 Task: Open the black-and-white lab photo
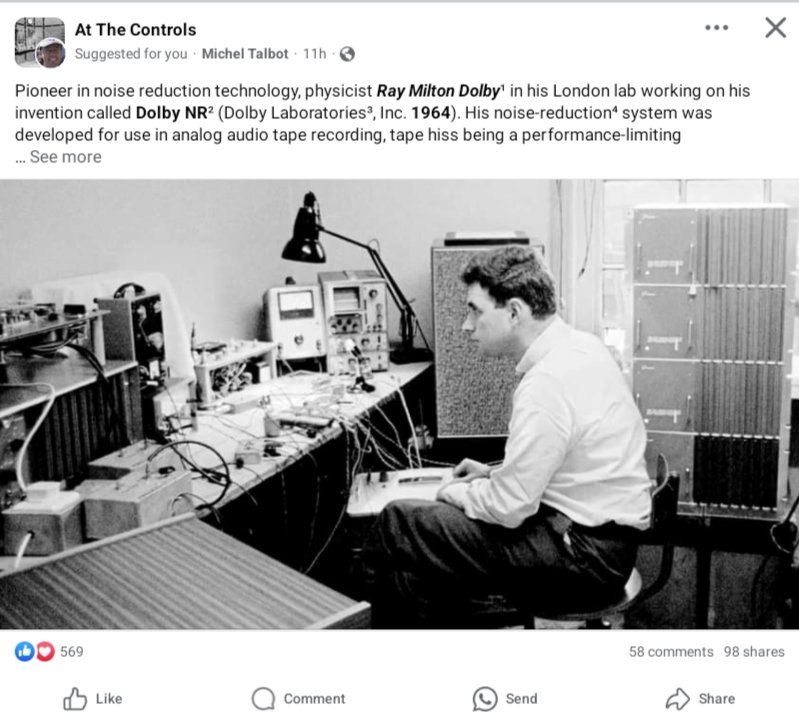coord(400,404)
